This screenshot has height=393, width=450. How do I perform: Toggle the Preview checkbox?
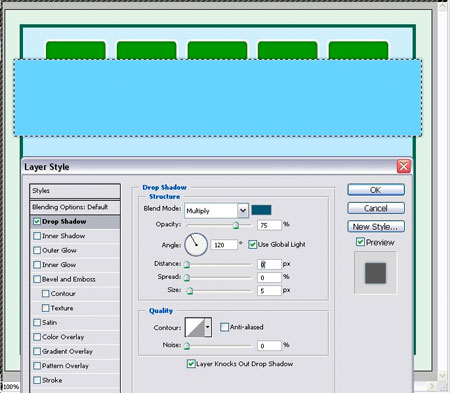360,242
